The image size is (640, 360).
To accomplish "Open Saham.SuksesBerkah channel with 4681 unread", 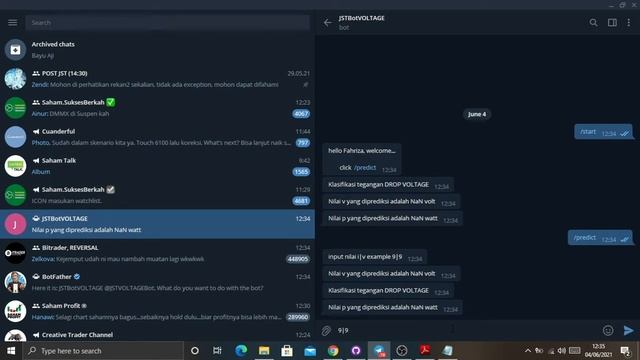I will point(157,195).
